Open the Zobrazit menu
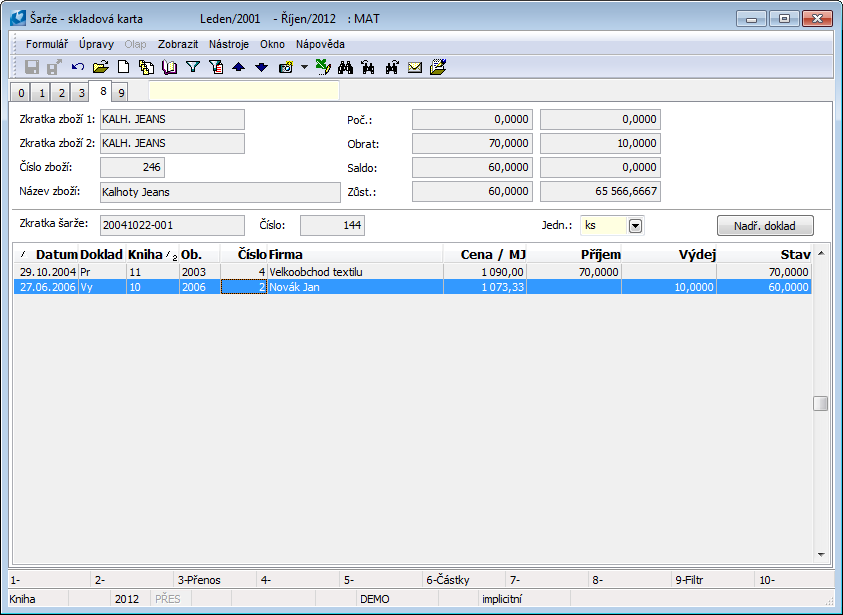This screenshot has width=843, height=615. pos(178,44)
